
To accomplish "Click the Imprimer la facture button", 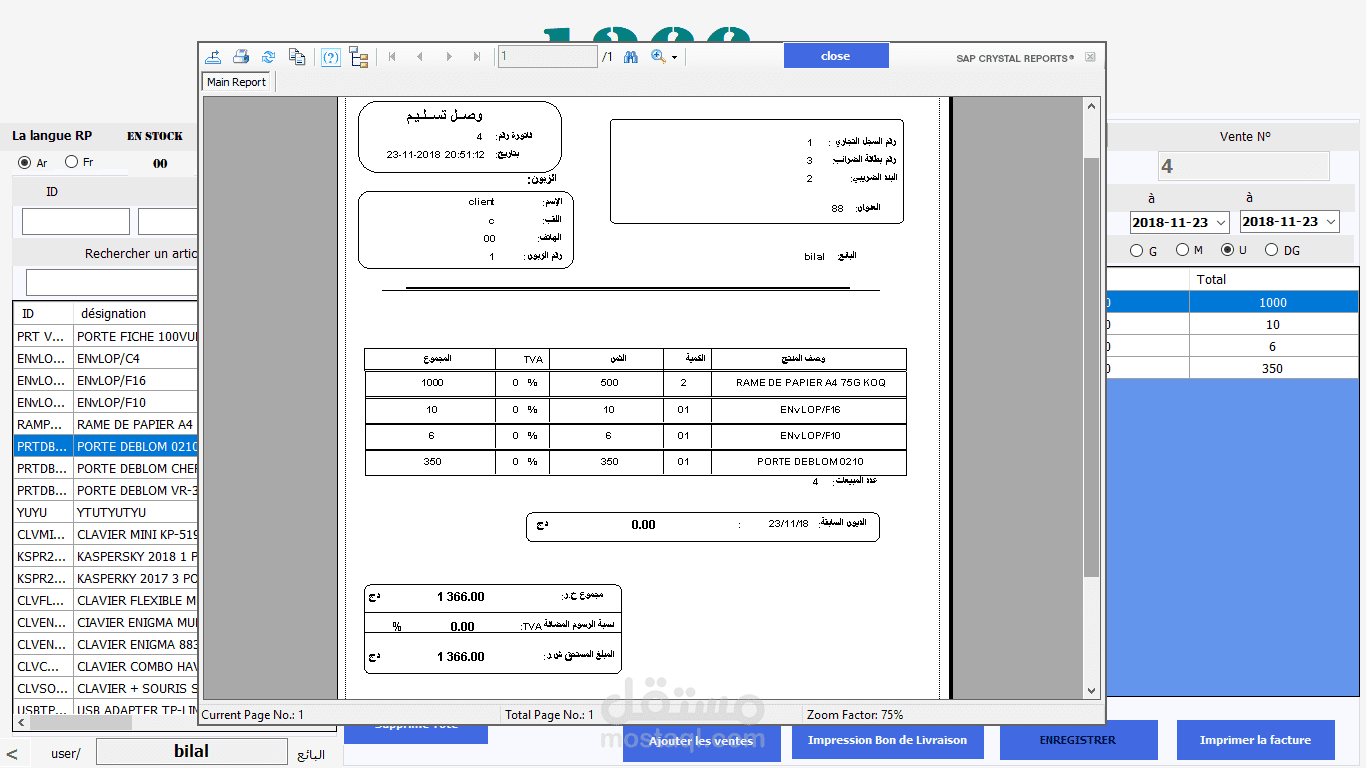I will coord(1255,740).
